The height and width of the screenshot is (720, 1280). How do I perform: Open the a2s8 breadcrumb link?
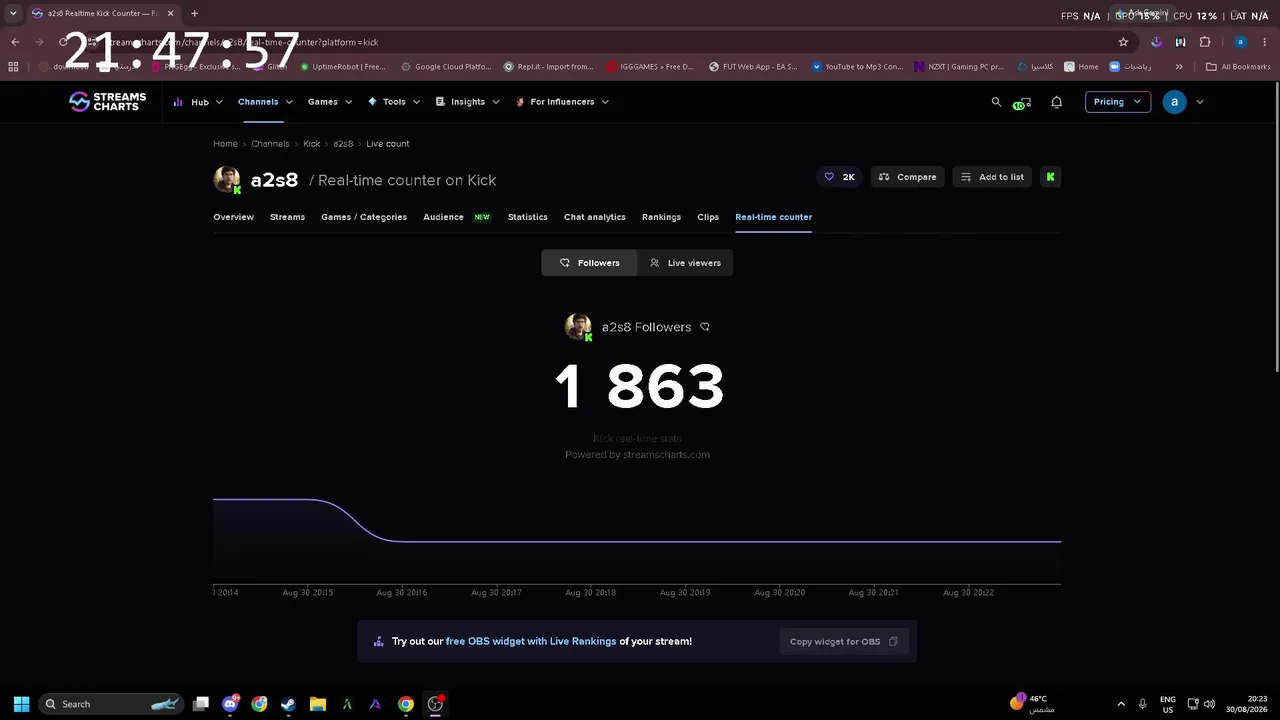click(x=343, y=144)
